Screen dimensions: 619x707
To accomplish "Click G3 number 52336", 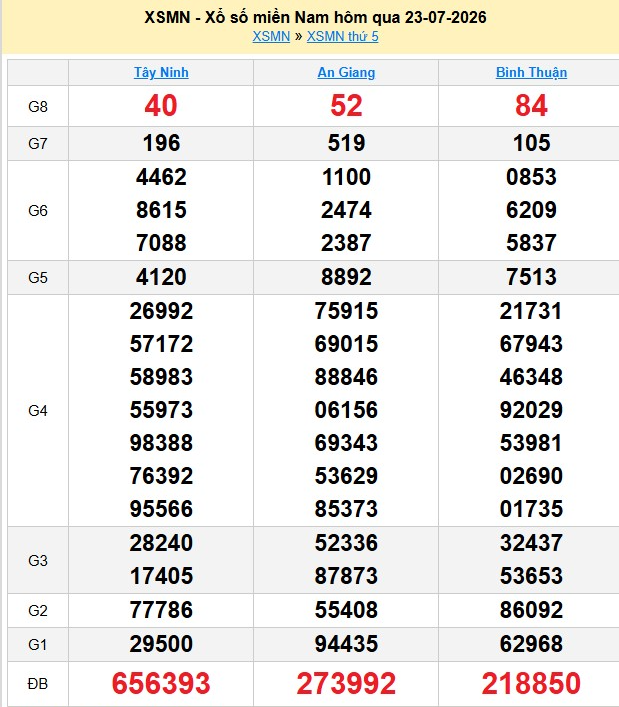I will pyautogui.click(x=346, y=543).
